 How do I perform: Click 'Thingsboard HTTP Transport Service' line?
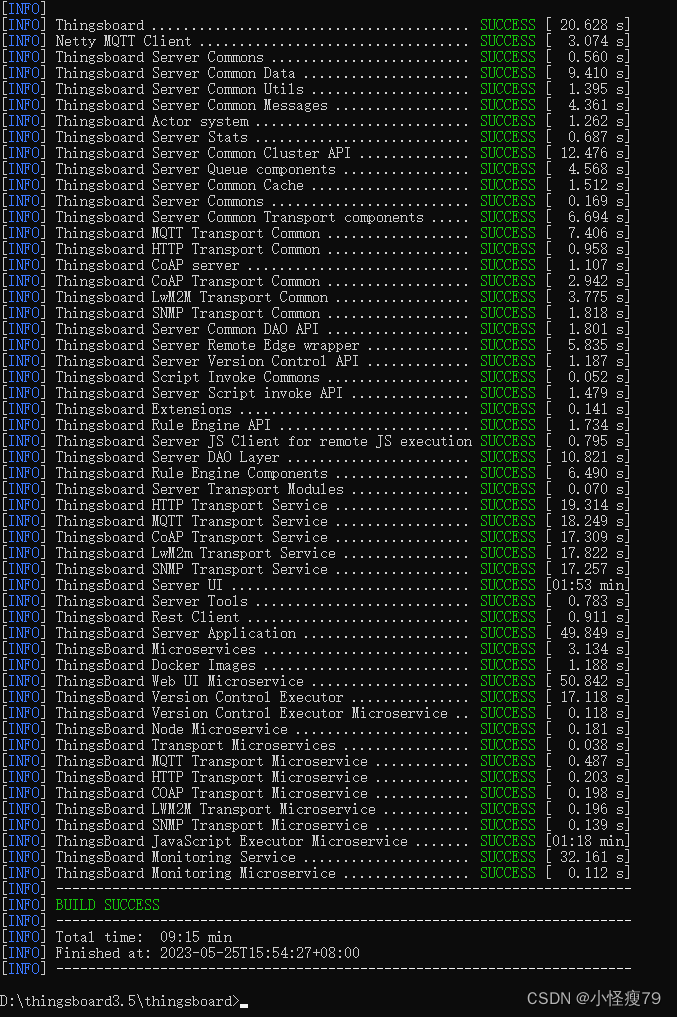pyautogui.click(x=316, y=505)
